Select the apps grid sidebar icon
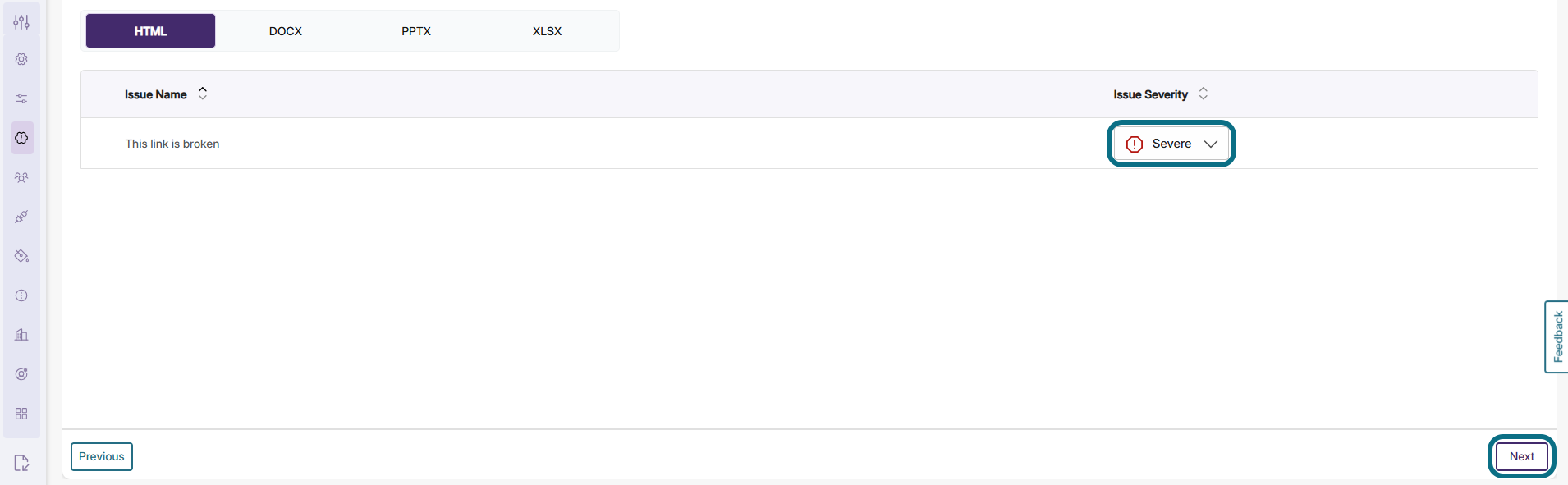Viewport: 1568px width, 485px height. tap(21, 414)
